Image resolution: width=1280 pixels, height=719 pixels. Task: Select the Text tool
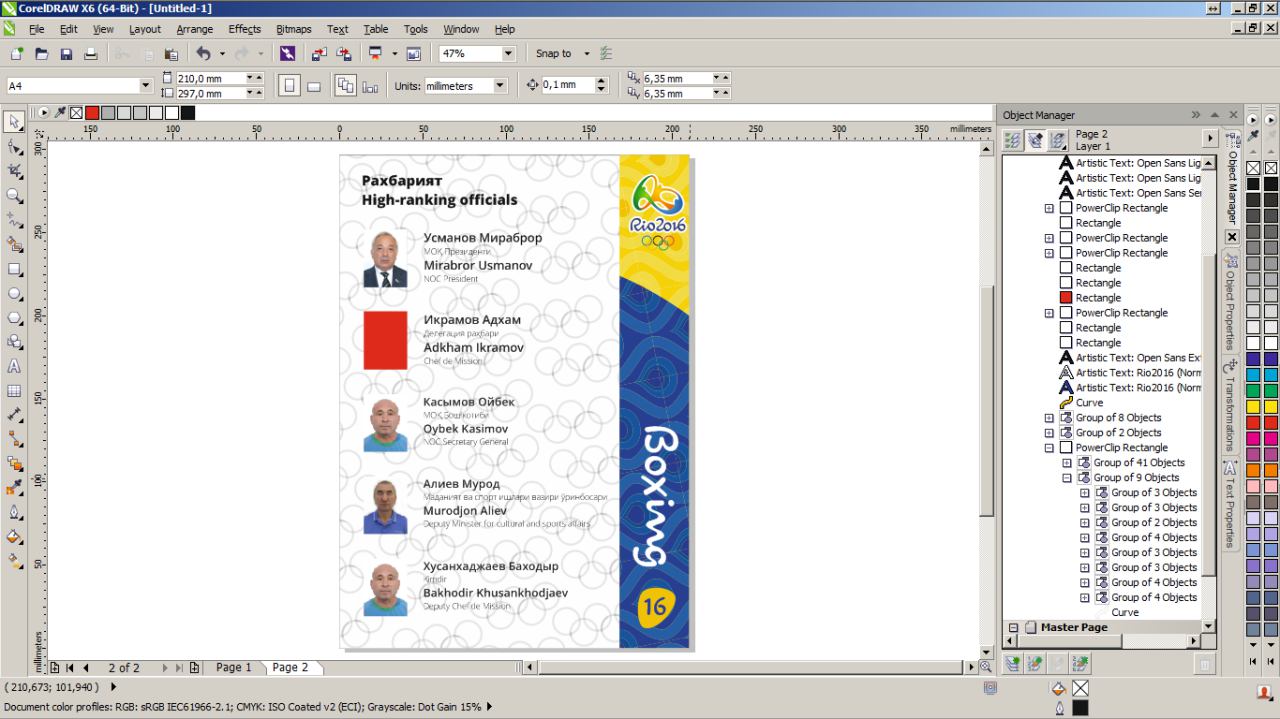[x=15, y=367]
